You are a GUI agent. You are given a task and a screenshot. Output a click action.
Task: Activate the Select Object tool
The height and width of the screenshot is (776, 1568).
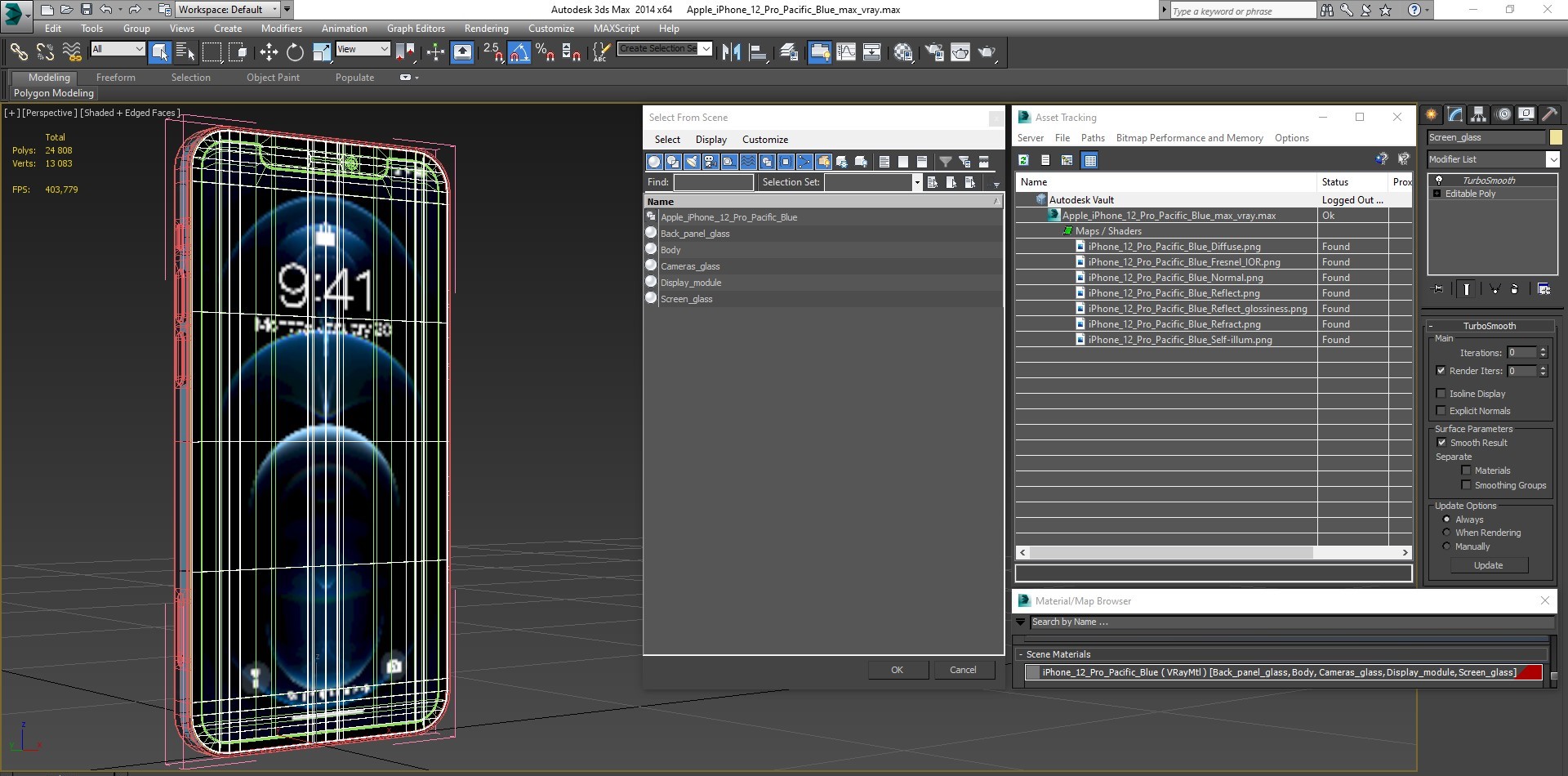[160, 52]
